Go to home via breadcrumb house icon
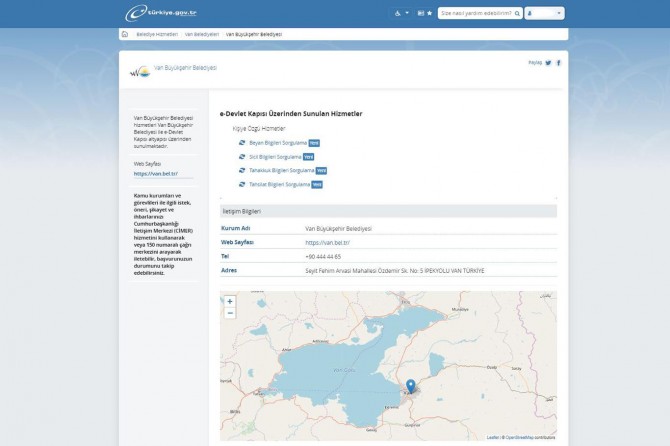The image size is (670, 446). point(125,34)
